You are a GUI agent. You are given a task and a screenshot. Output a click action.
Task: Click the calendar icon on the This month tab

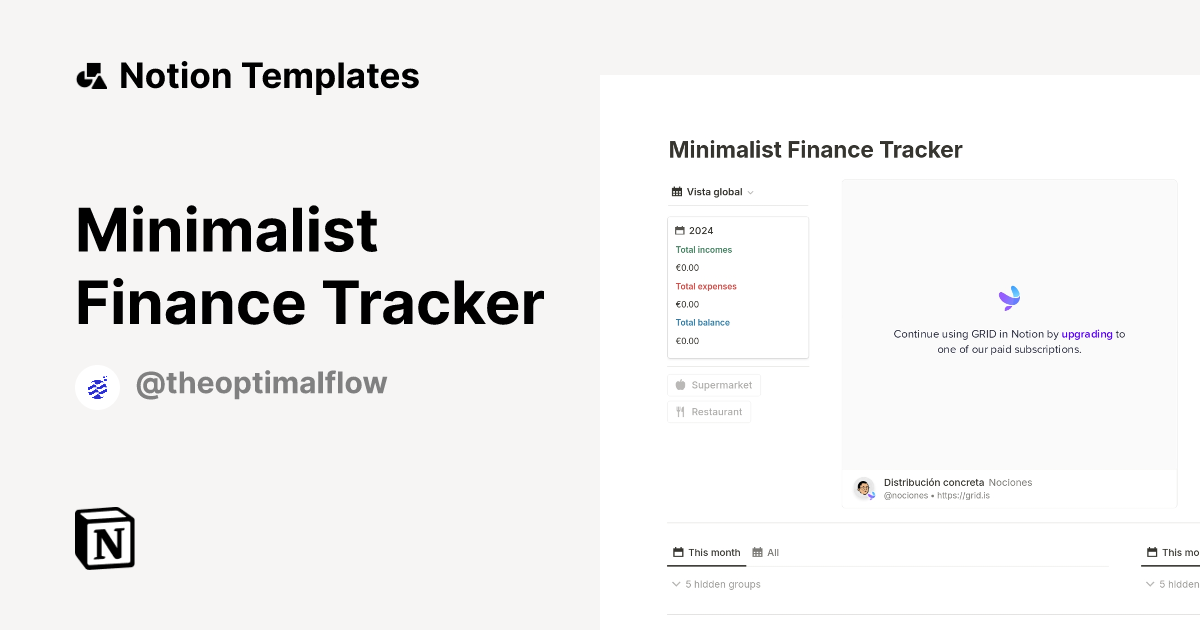coord(677,552)
